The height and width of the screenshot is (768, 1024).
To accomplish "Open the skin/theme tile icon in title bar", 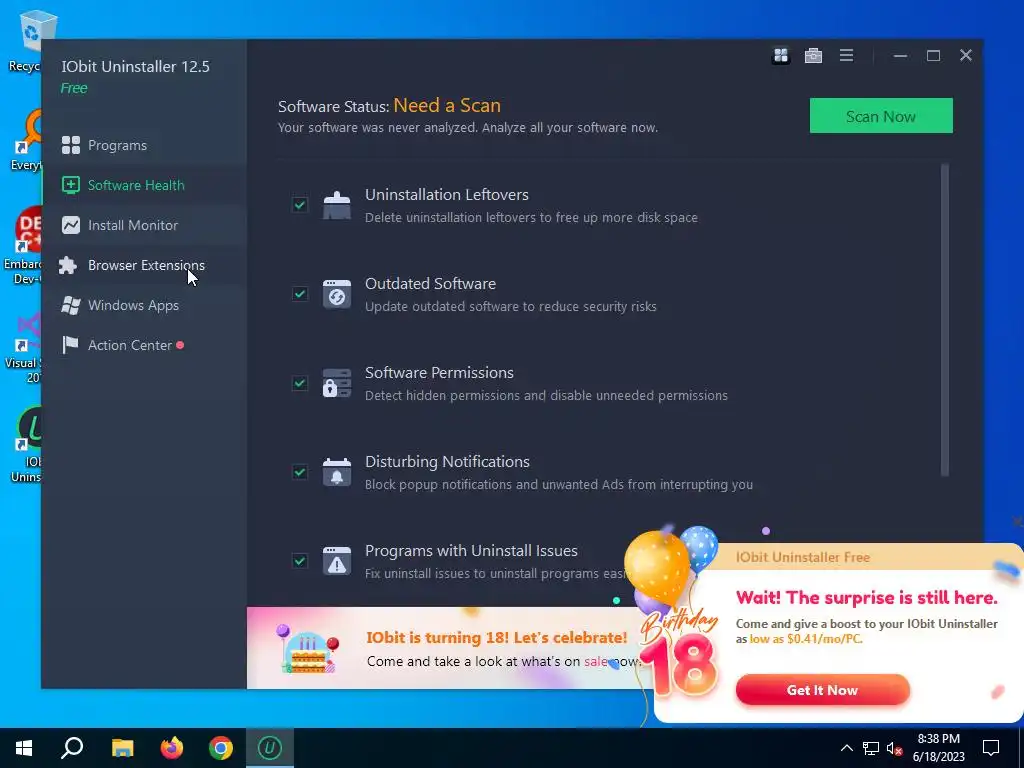I will tap(780, 56).
